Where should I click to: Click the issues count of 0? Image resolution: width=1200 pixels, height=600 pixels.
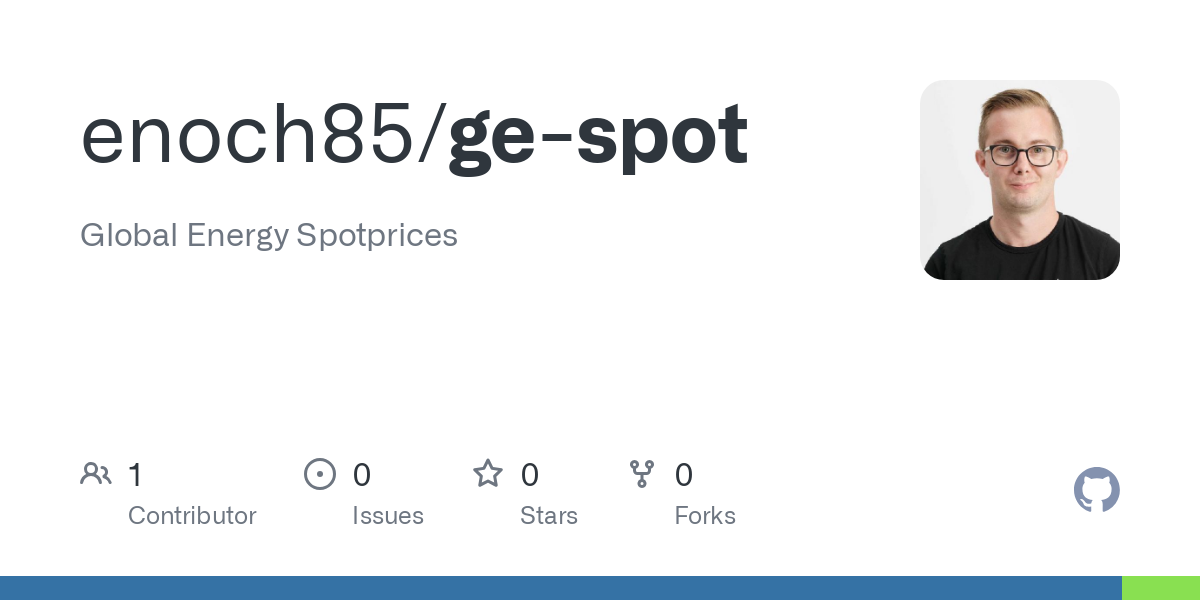[362, 475]
